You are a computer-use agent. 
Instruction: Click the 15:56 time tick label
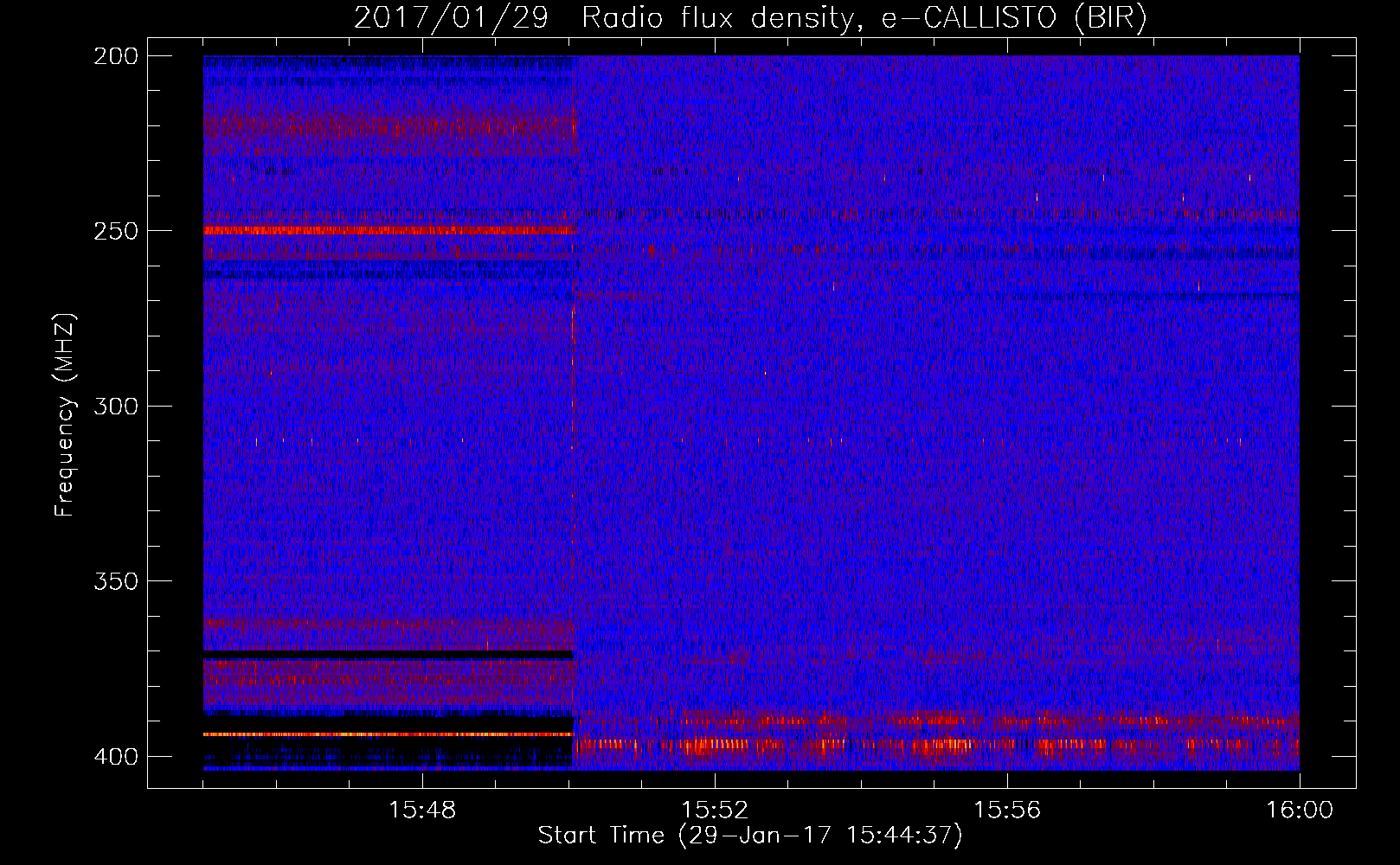1007,811
